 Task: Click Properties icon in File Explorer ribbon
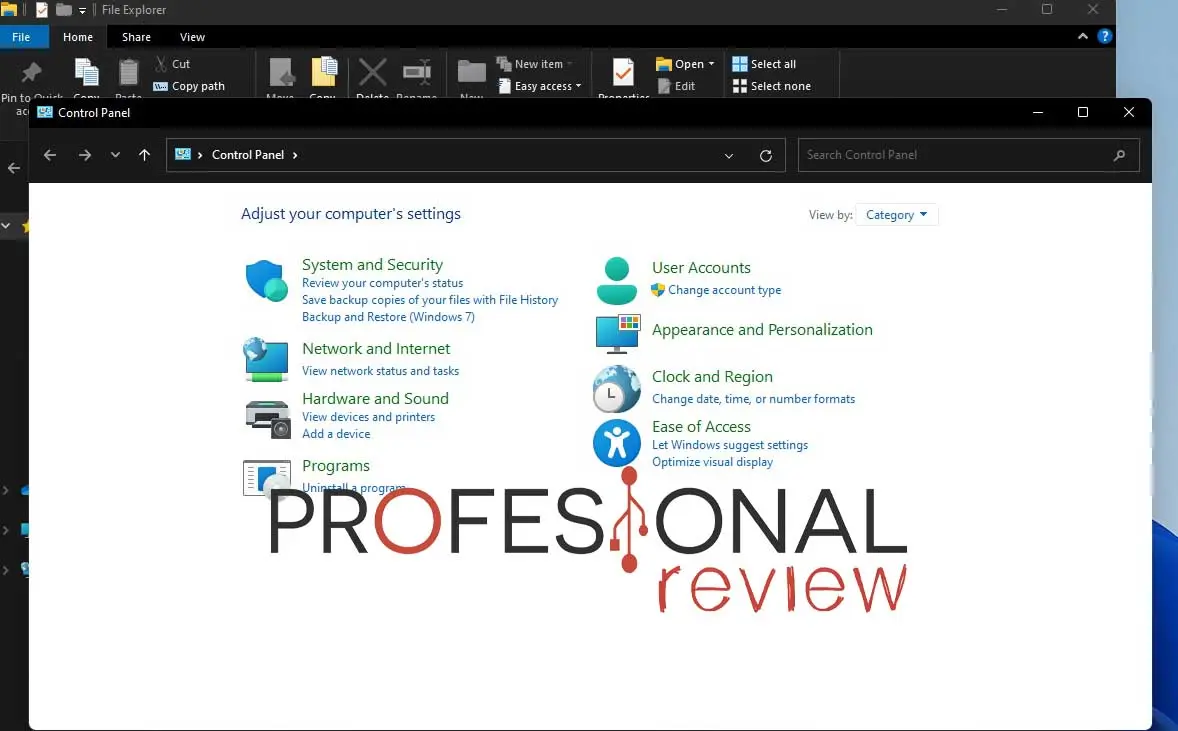coord(623,73)
